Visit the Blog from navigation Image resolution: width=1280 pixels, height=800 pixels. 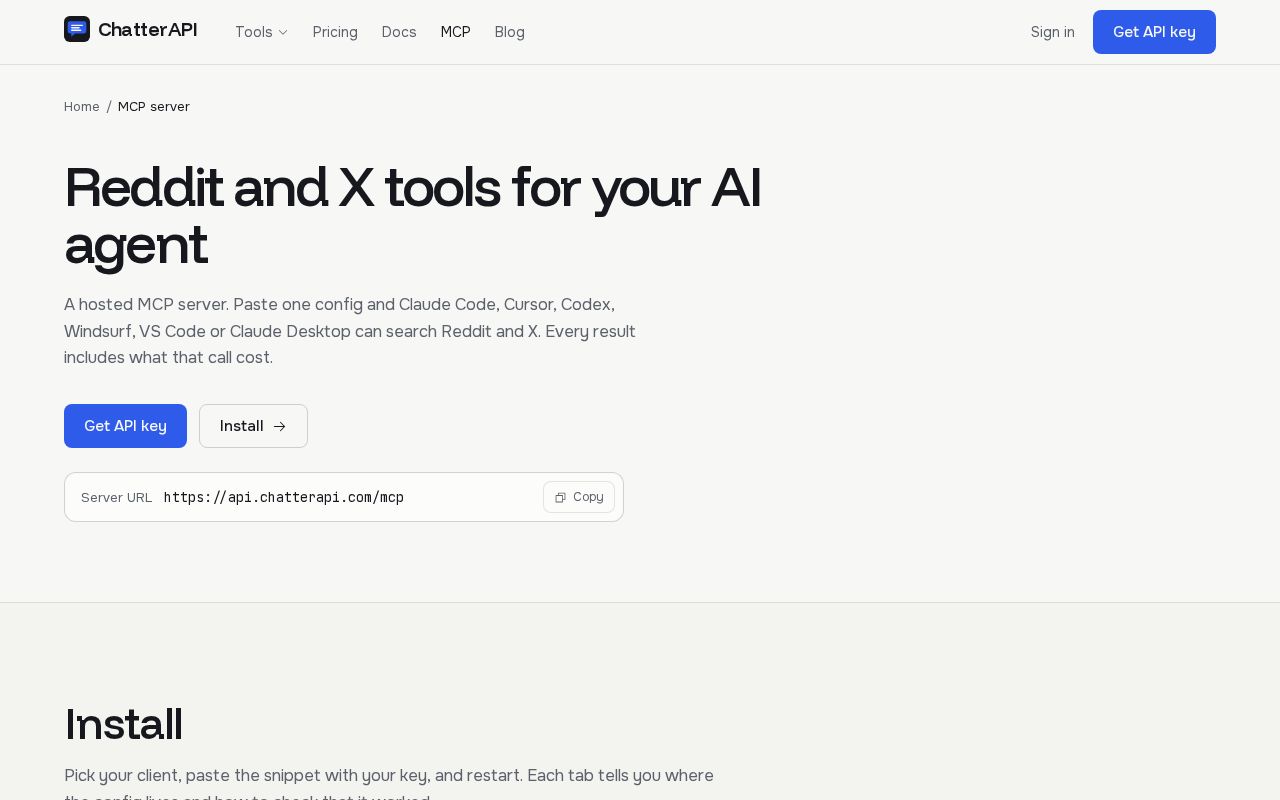point(509,32)
